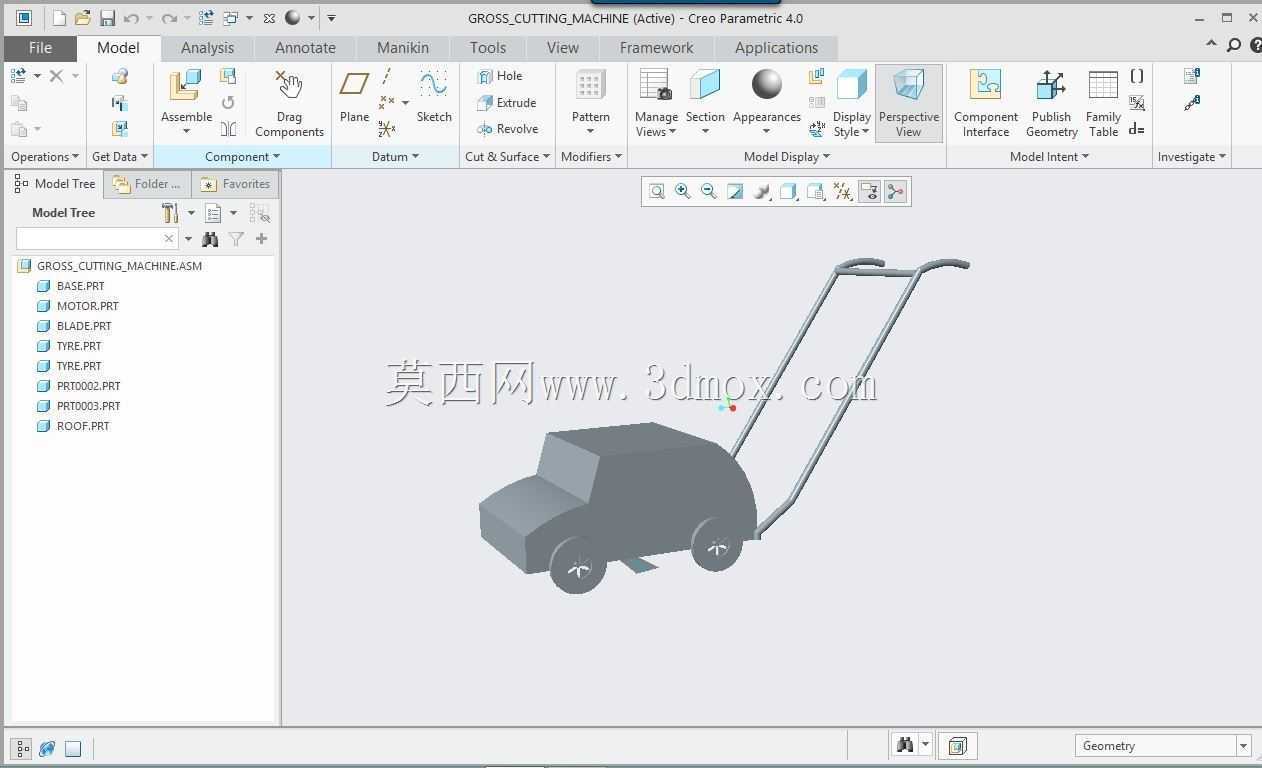The width and height of the screenshot is (1262, 768).
Task: Open the Geometry selection filter dropdown
Action: 1243,746
